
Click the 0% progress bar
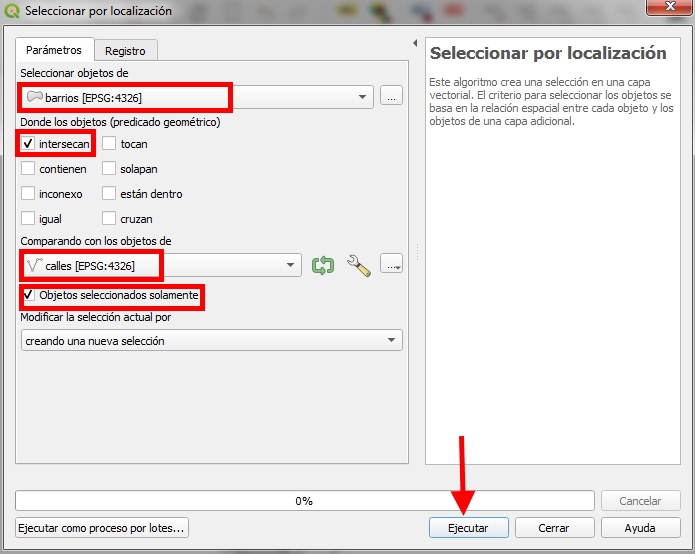[x=305, y=500]
